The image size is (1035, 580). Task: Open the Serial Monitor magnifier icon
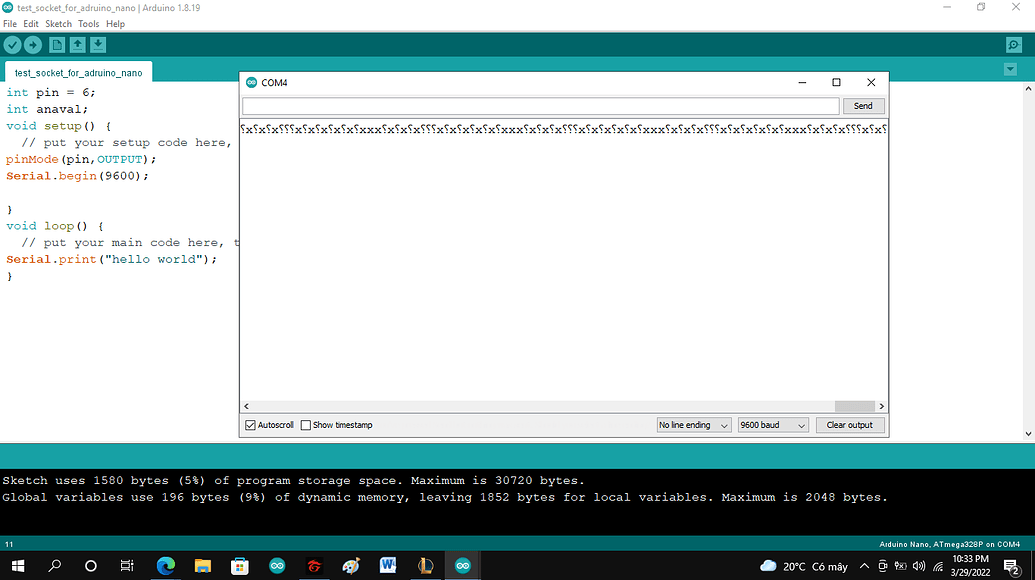tap(1014, 45)
